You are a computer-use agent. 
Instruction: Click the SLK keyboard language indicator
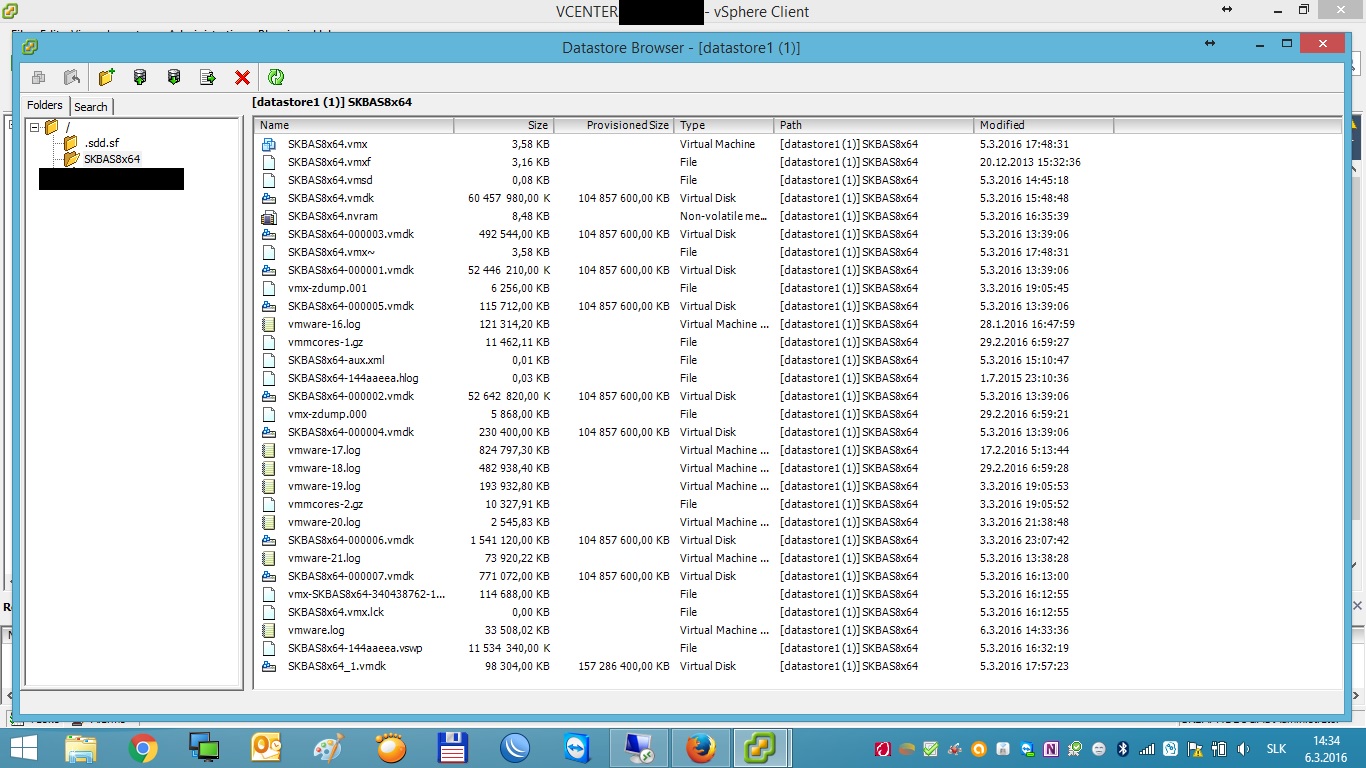[x=1276, y=748]
